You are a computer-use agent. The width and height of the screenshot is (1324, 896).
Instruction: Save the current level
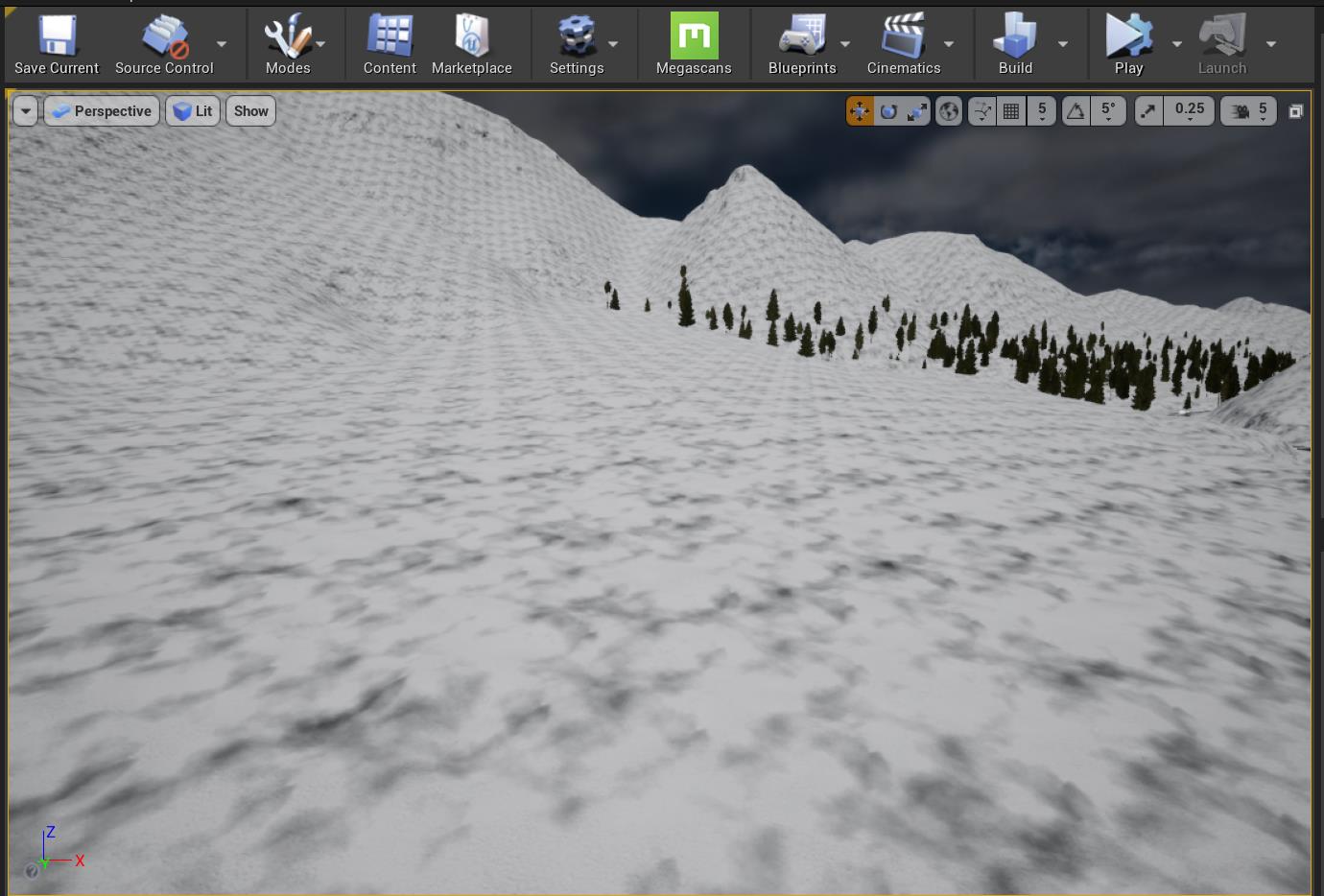pyautogui.click(x=57, y=45)
